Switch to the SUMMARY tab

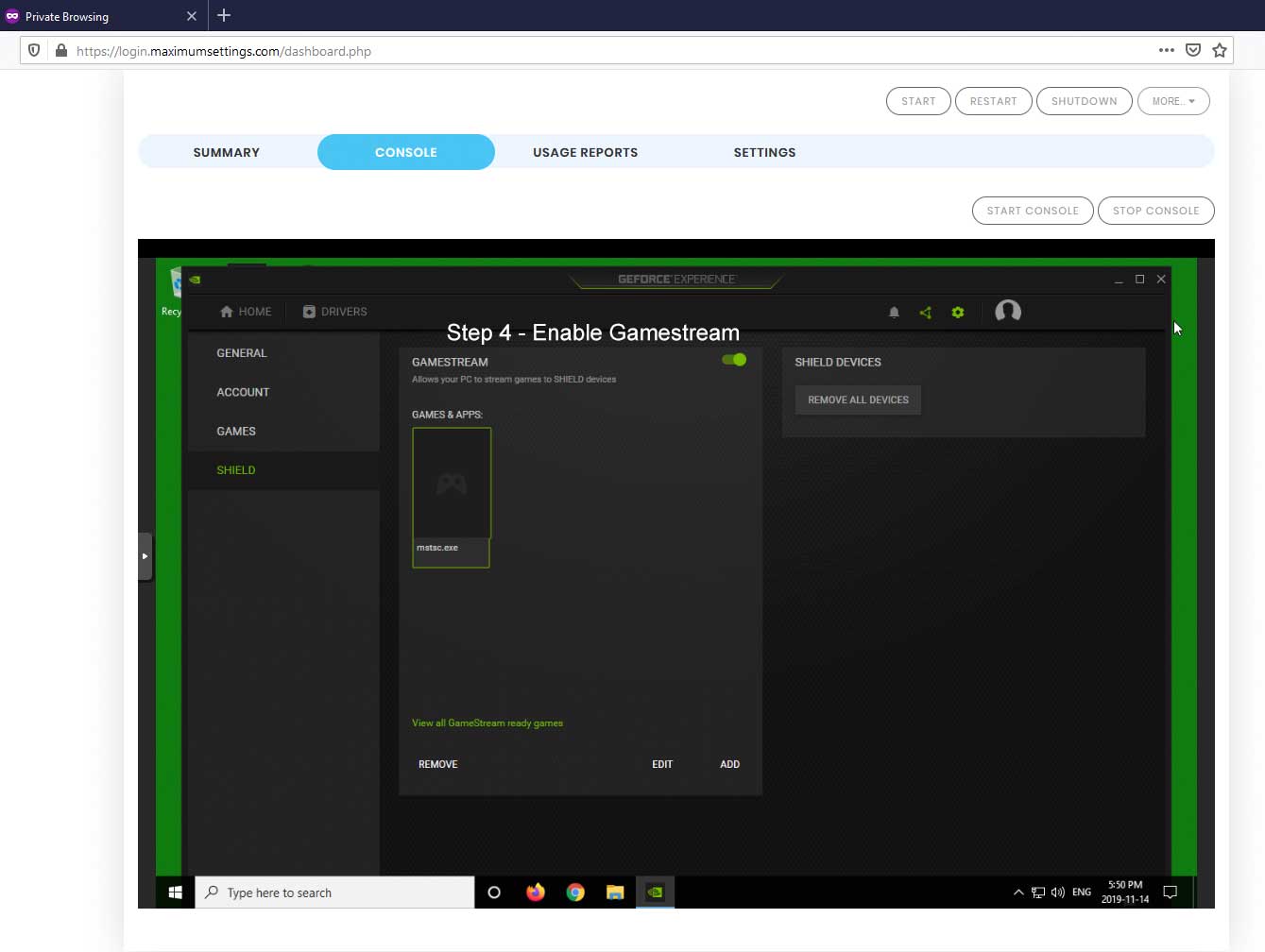tap(227, 152)
